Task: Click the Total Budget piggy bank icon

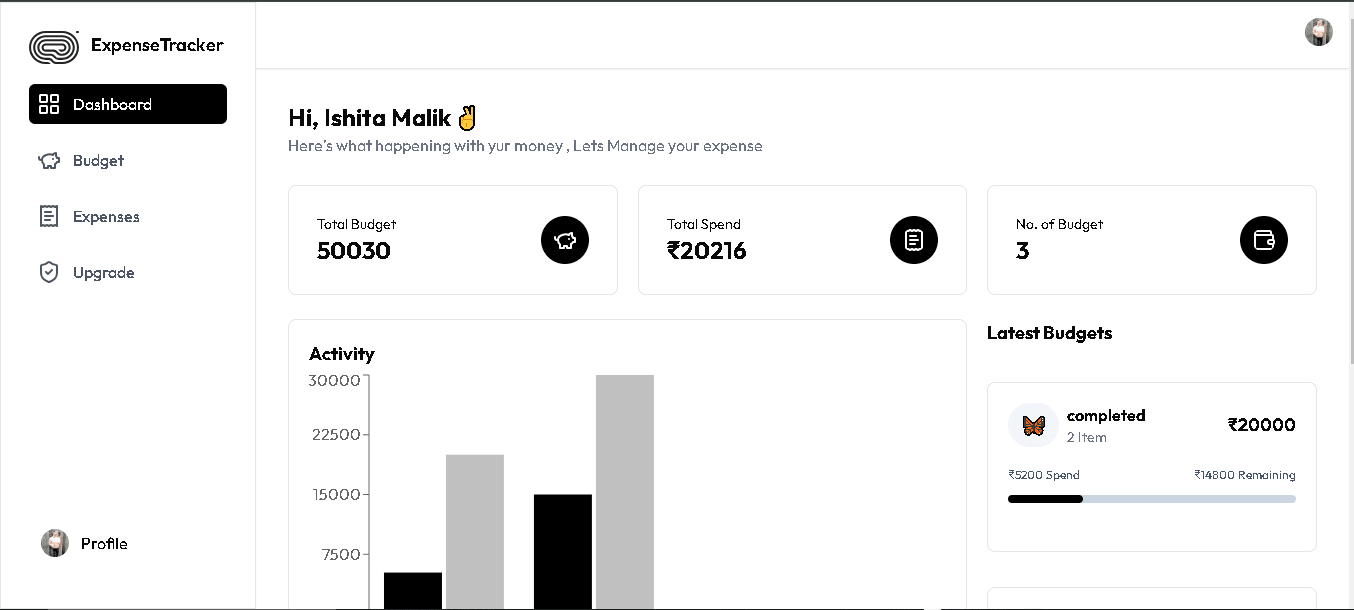Action: pyautogui.click(x=565, y=240)
